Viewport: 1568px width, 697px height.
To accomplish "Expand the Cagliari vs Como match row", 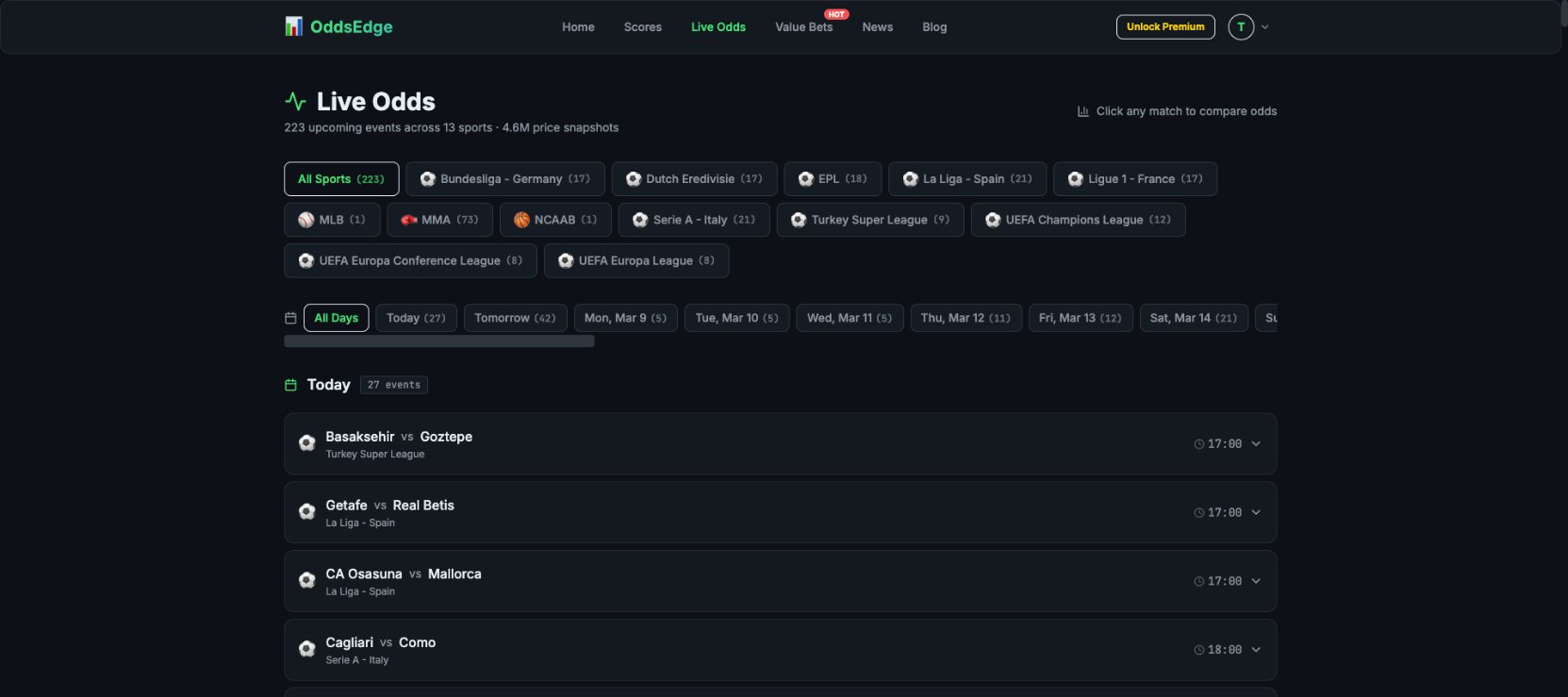I will pos(780,650).
